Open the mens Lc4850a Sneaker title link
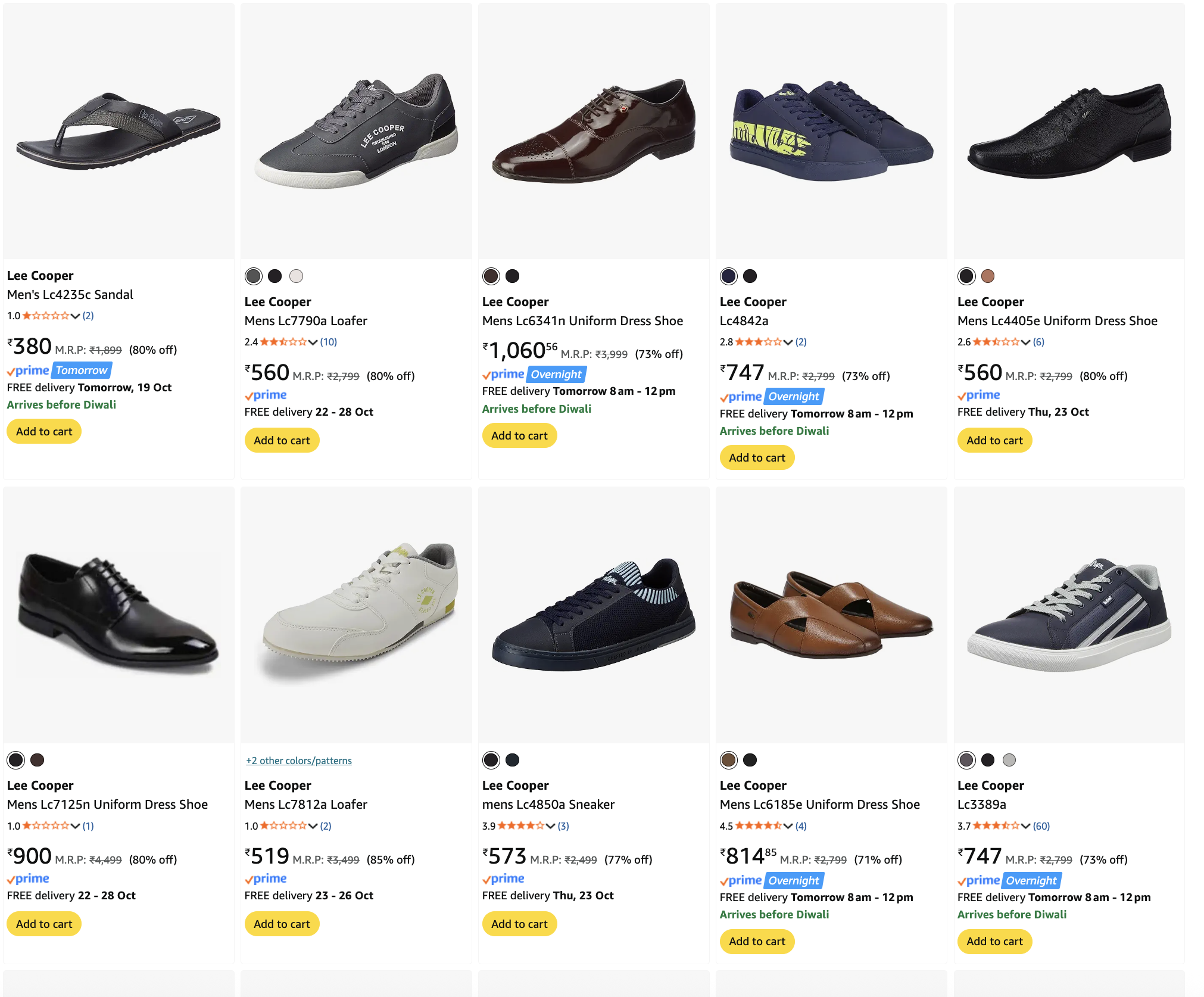The image size is (1204, 997). [548, 805]
